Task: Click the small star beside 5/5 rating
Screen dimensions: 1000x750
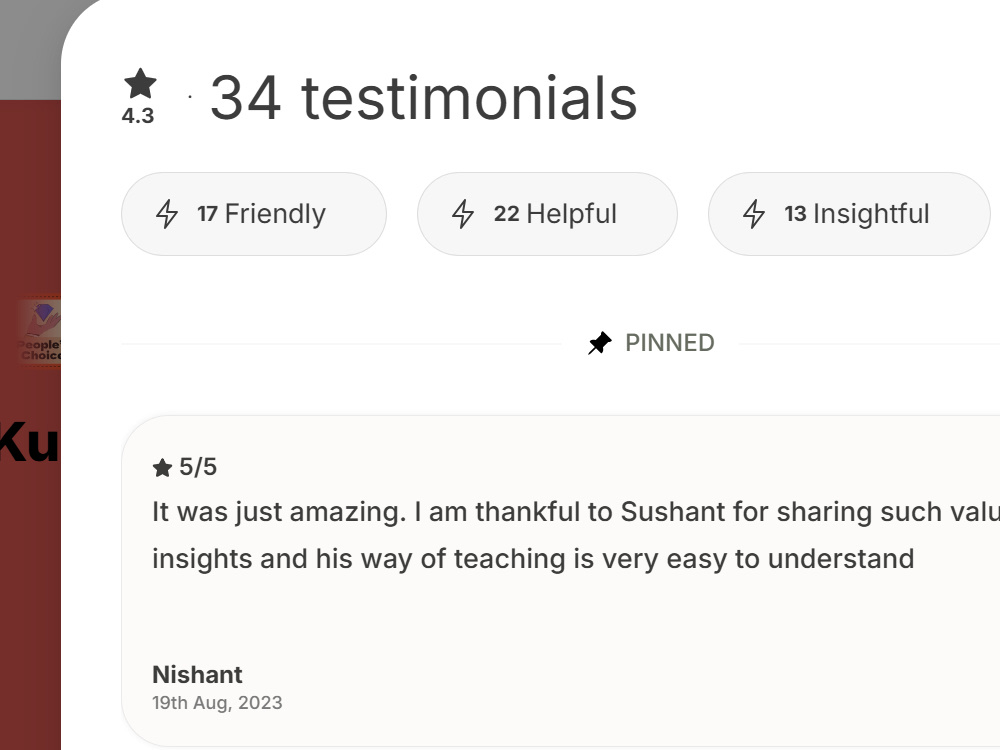Action: 163,468
